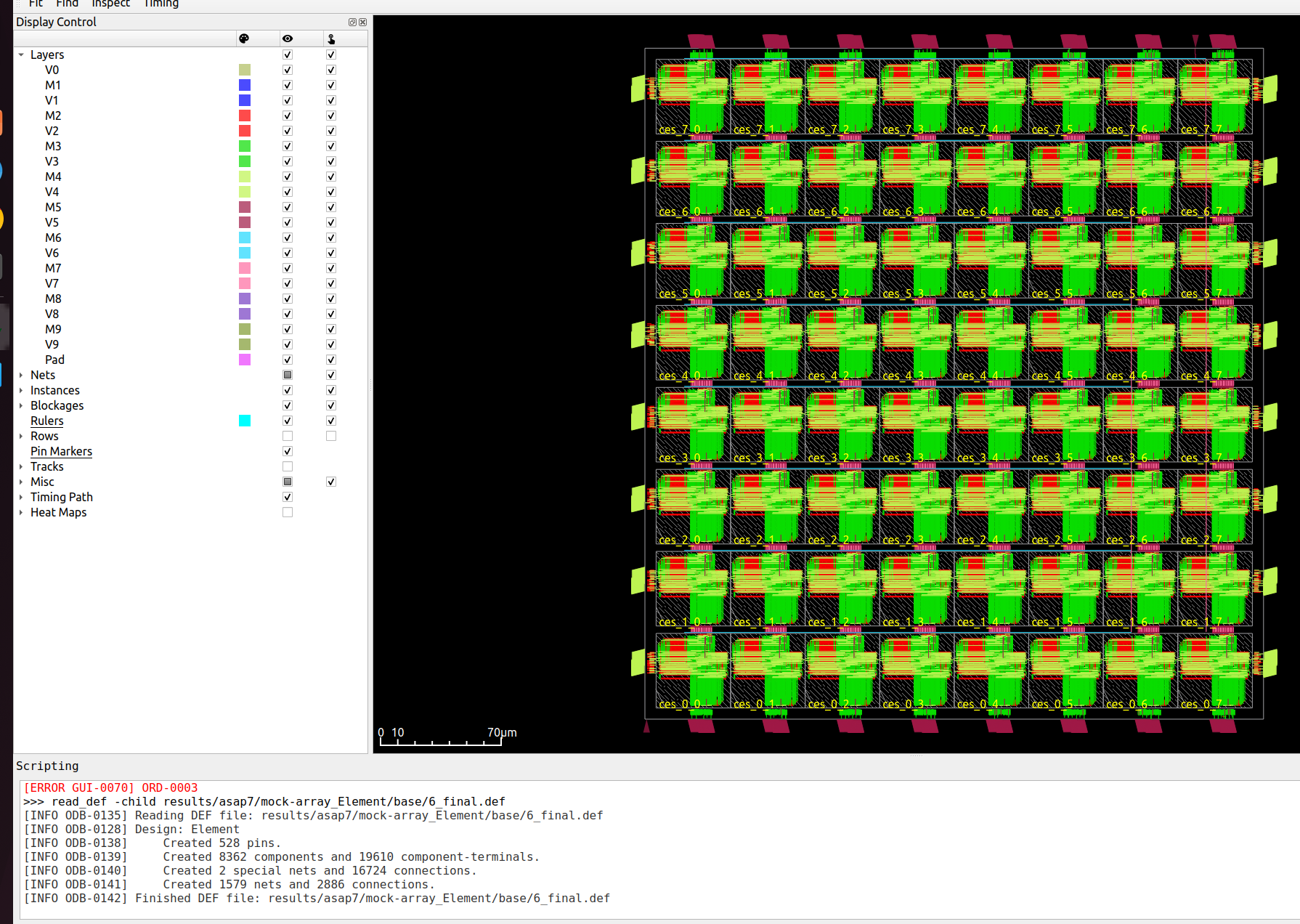Click the palette icon in Display Control header

pos(245,38)
